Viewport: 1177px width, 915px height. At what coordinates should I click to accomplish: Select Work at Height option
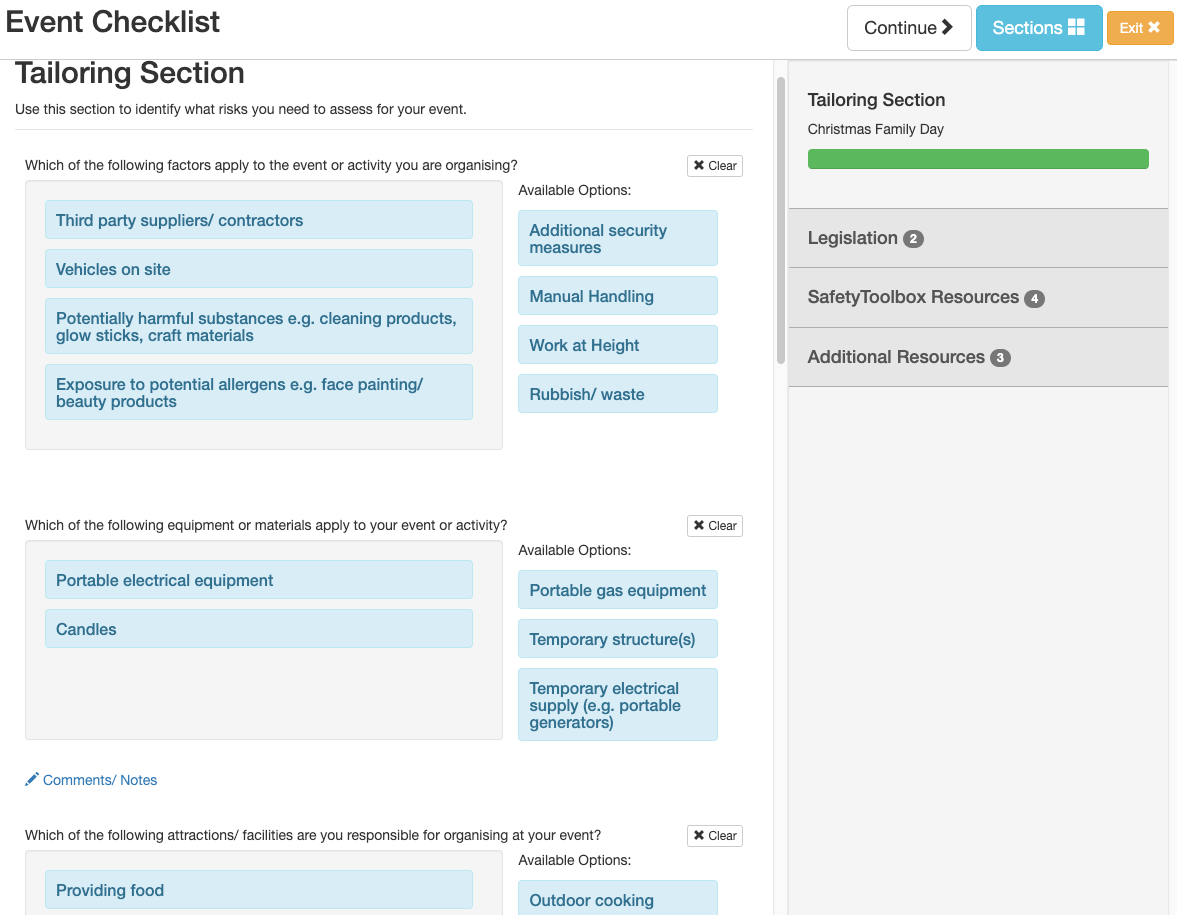tap(617, 345)
